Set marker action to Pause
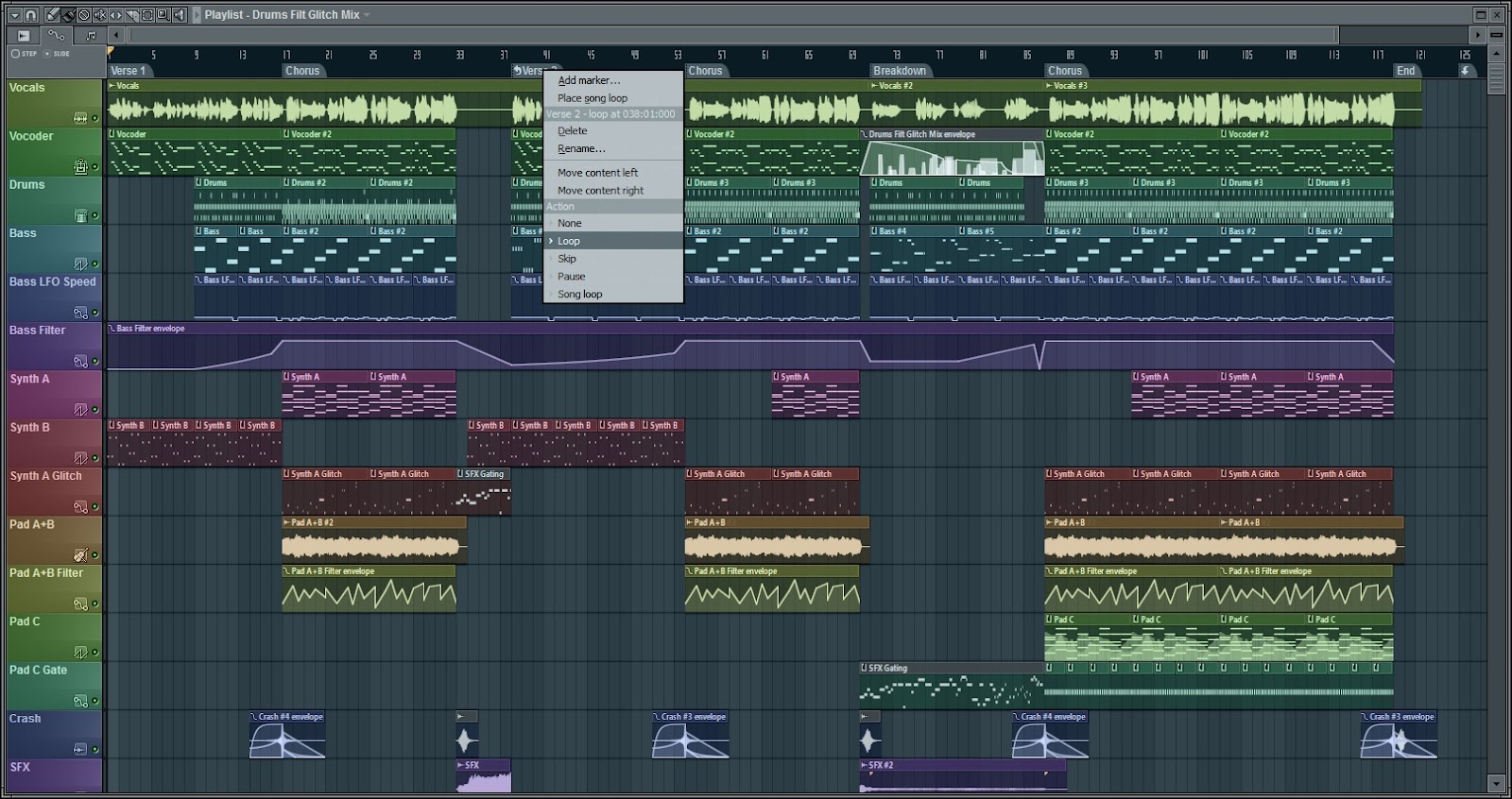 coord(613,277)
